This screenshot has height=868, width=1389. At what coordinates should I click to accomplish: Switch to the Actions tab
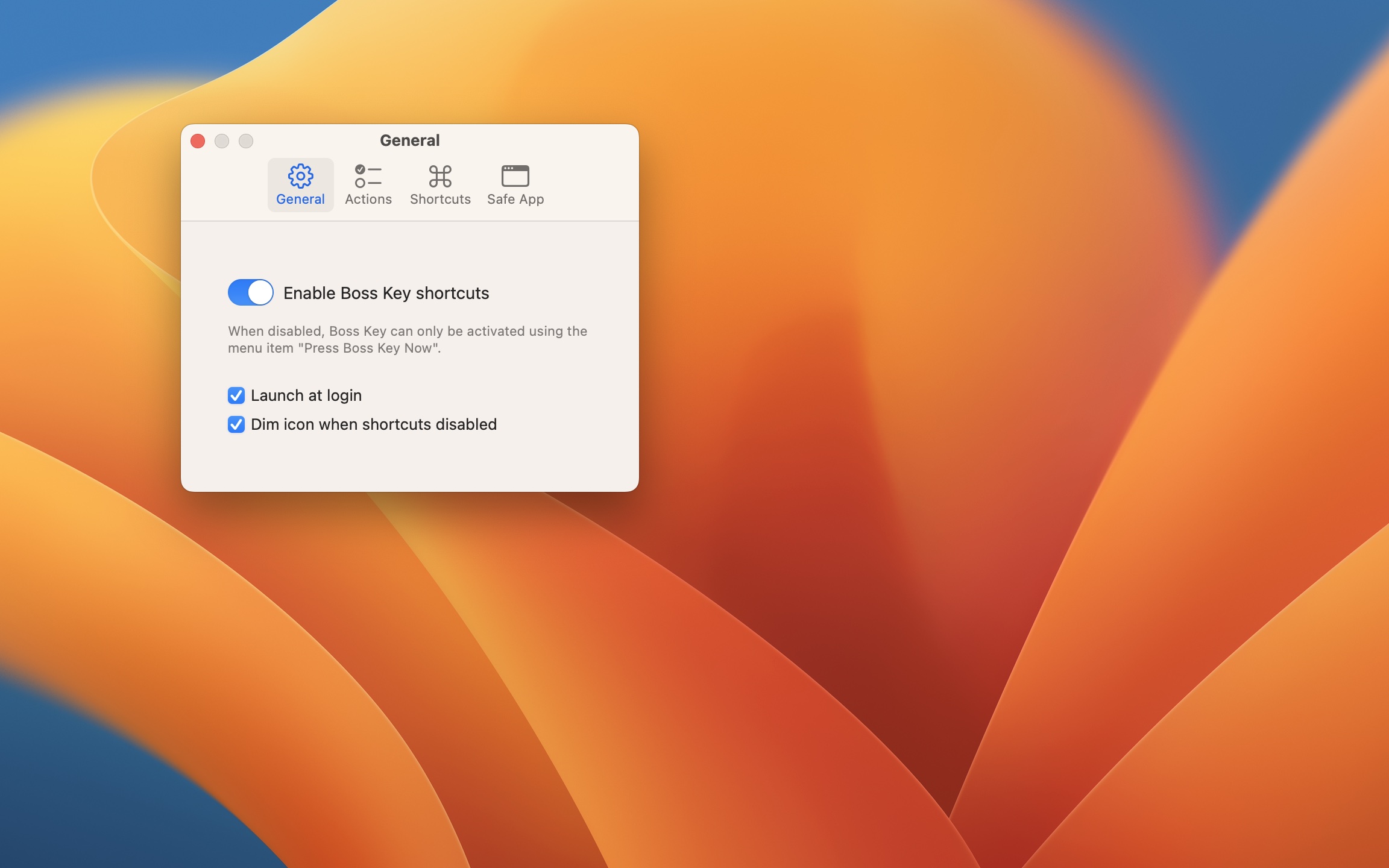tap(368, 185)
